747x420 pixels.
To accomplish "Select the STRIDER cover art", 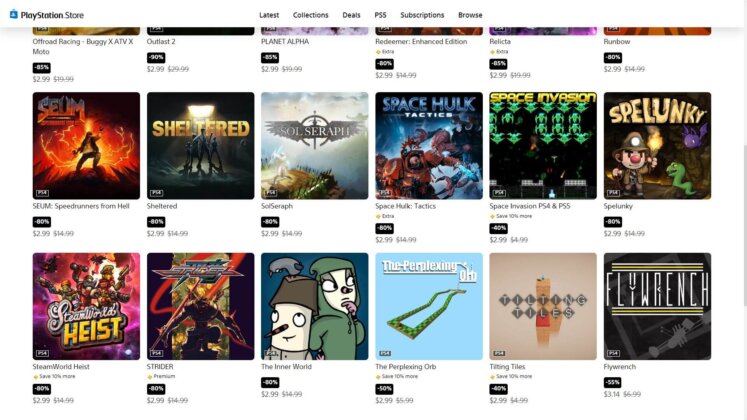I will tap(201, 306).
